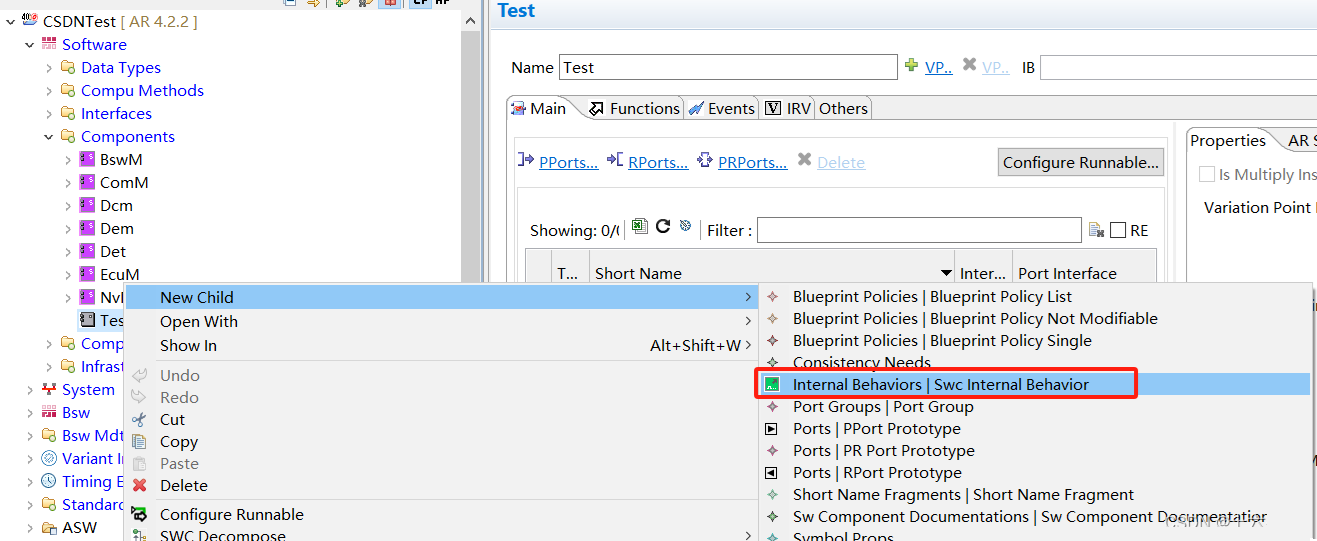Expand the Data Types folder
1317x541 pixels.
coord(49,68)
